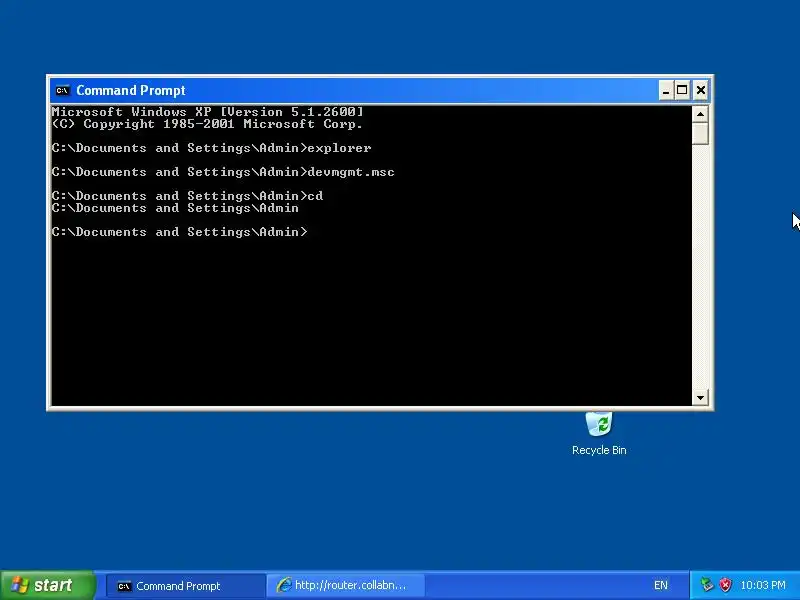Click the Command Prompt title bar text

131,91
